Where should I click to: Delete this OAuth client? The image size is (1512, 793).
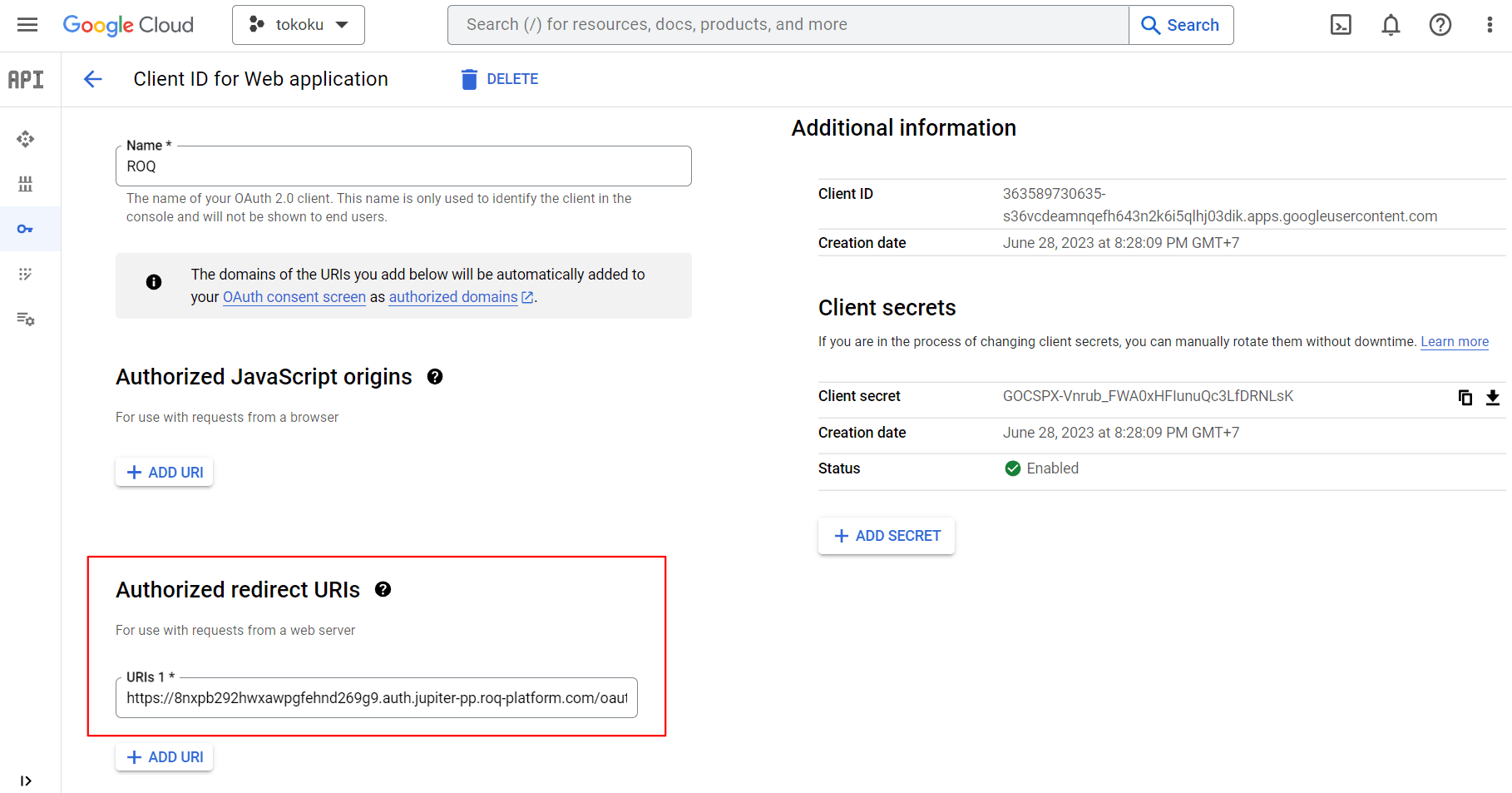498,78
